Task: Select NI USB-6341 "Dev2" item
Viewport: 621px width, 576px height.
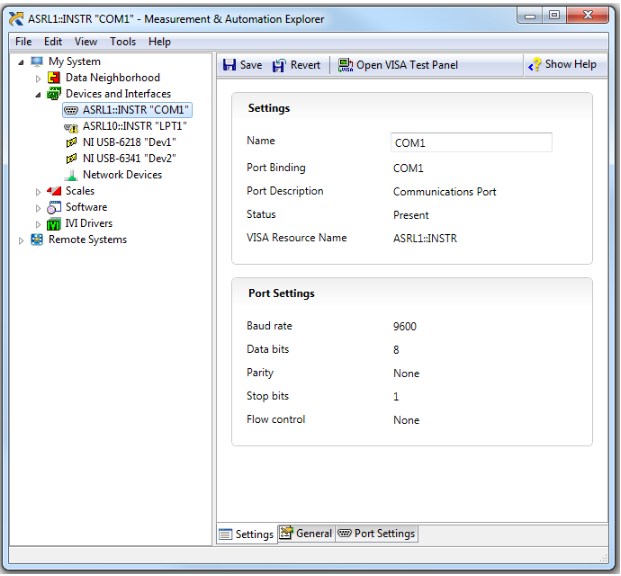Action: [x=129, y=159]
